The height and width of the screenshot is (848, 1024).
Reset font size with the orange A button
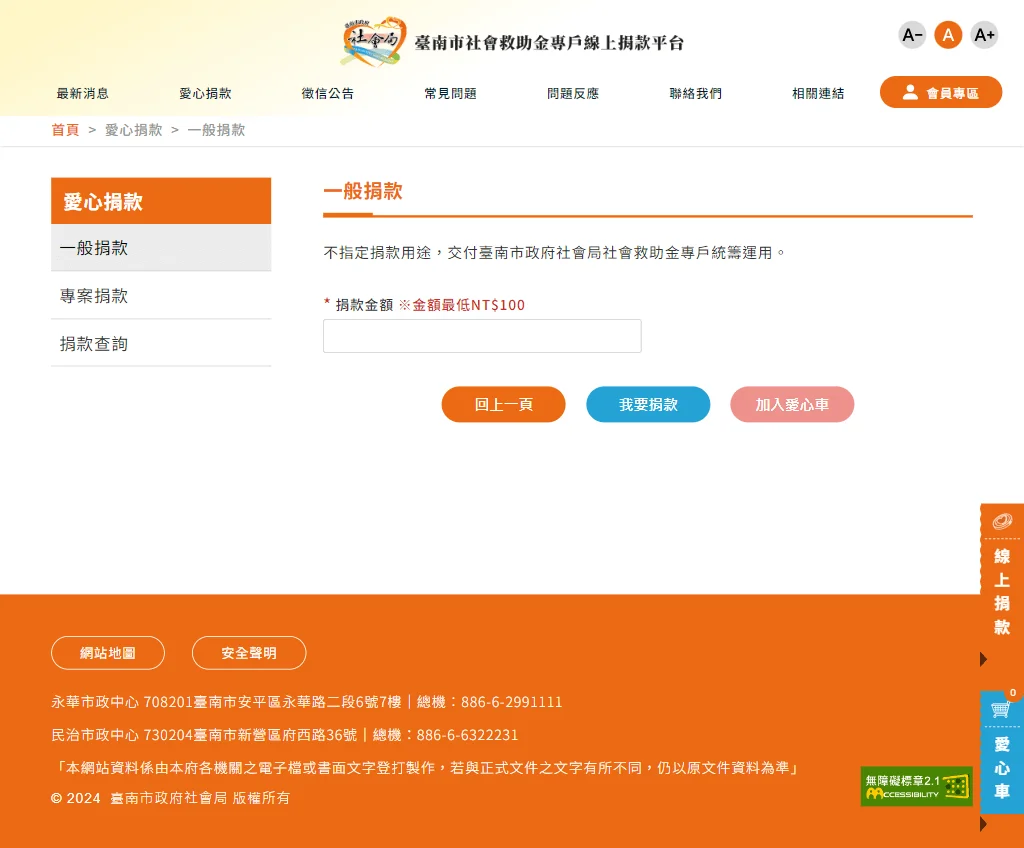(x=948, y=35)
